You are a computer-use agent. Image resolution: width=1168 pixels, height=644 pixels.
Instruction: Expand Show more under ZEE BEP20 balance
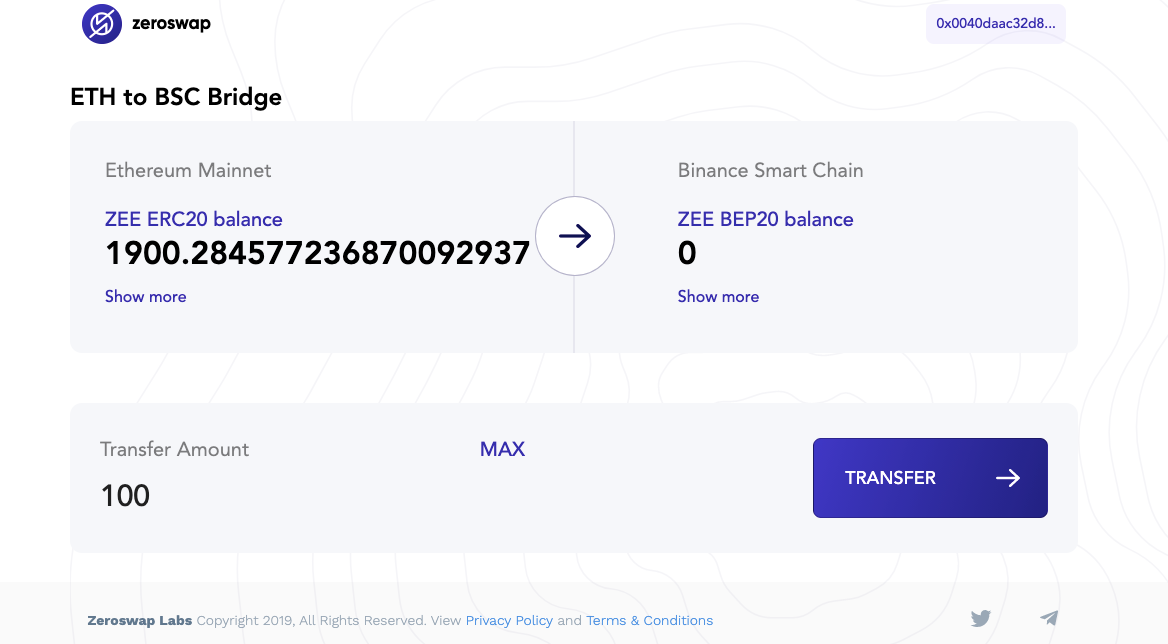pyautogui.click(x=718, y=296)
